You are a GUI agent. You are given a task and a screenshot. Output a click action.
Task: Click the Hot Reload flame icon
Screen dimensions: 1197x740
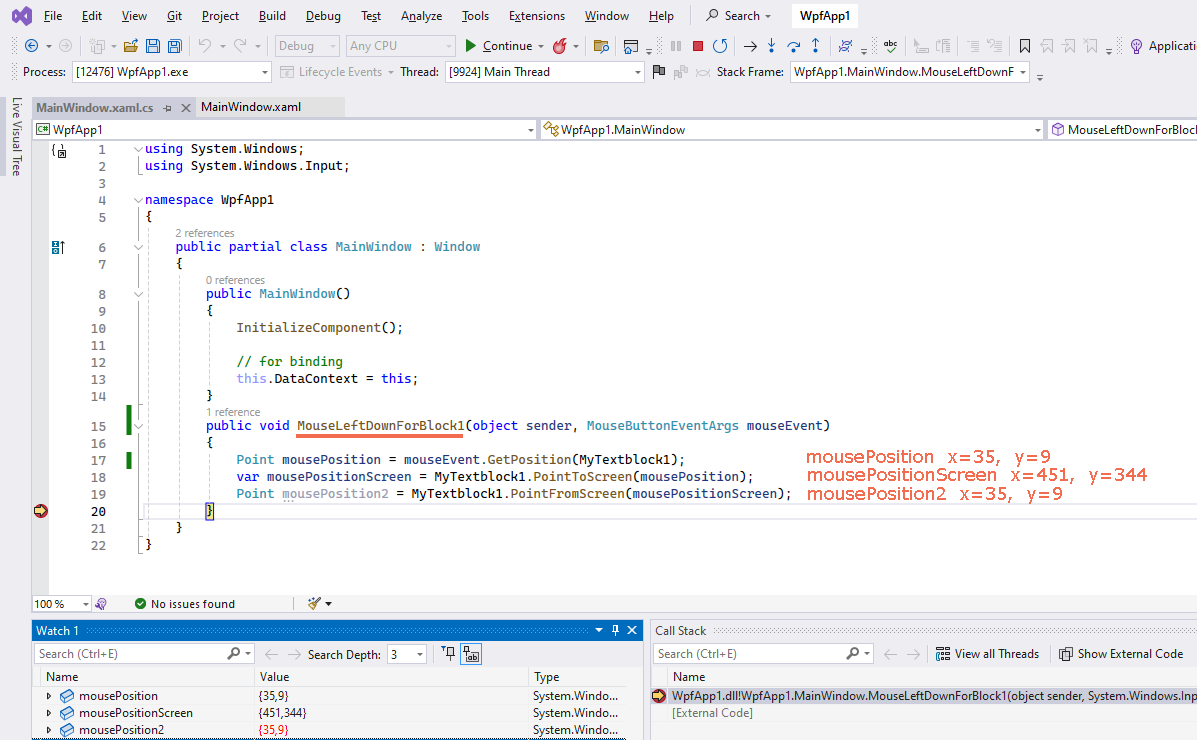tap(560, 46)
